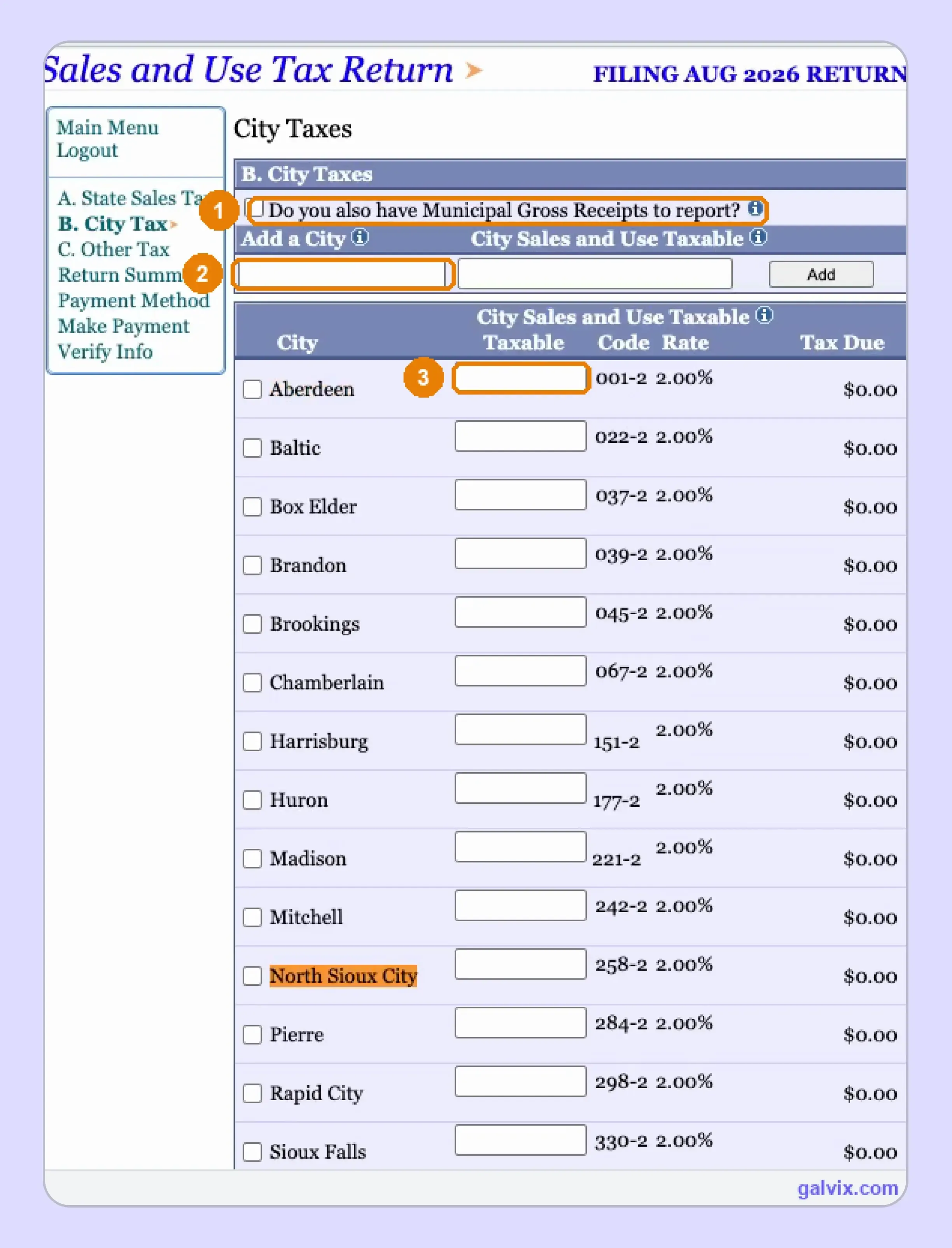Check the North Sioux City checkbox
The height and width of the screenshot is (1248, 952).
252,976
